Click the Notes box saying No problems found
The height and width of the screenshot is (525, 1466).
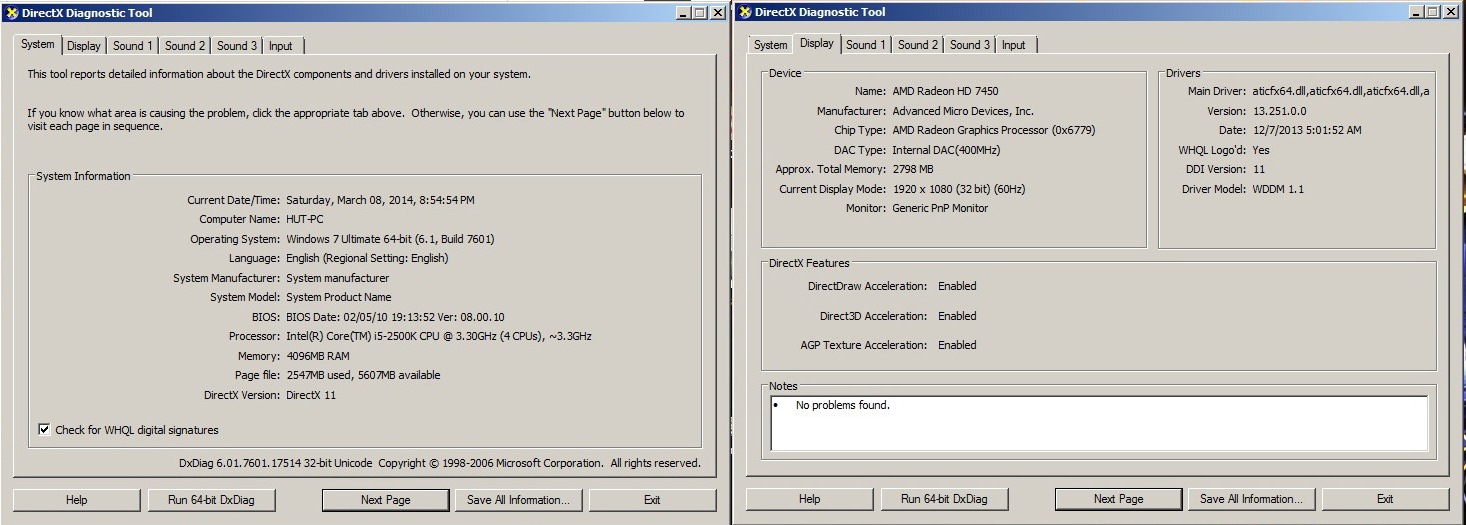tap(1099, 423)
